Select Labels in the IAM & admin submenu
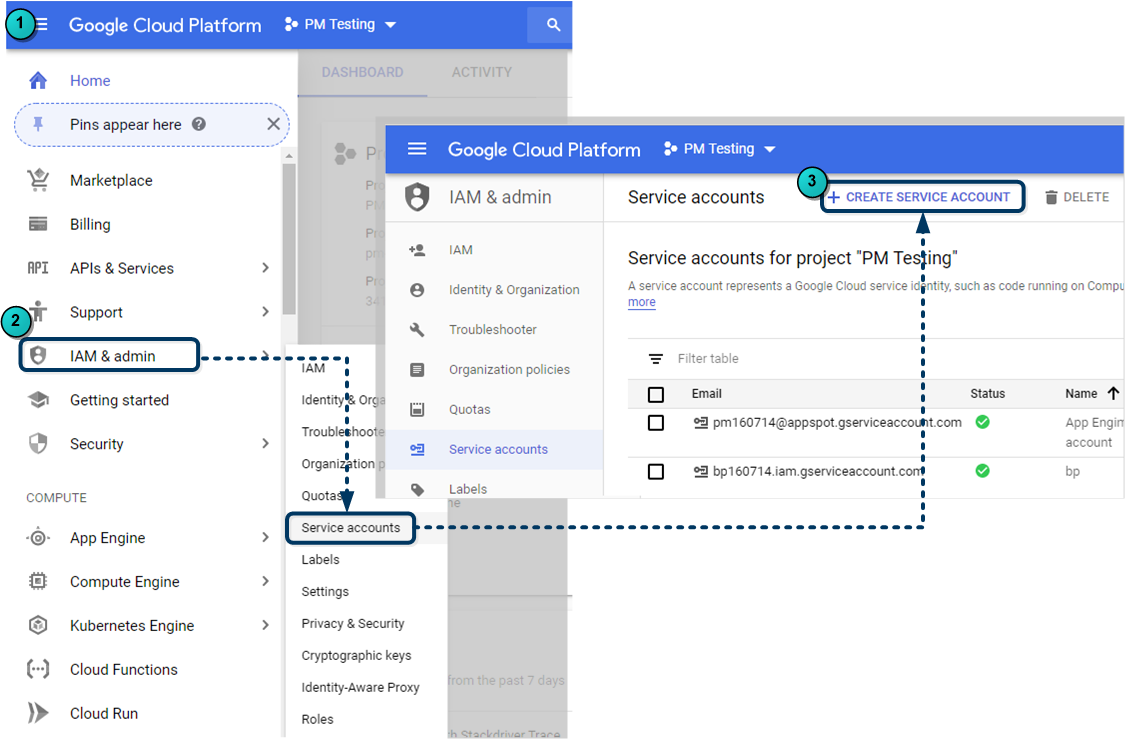The width and height of the screenshot is (1125, 739). 321,560
